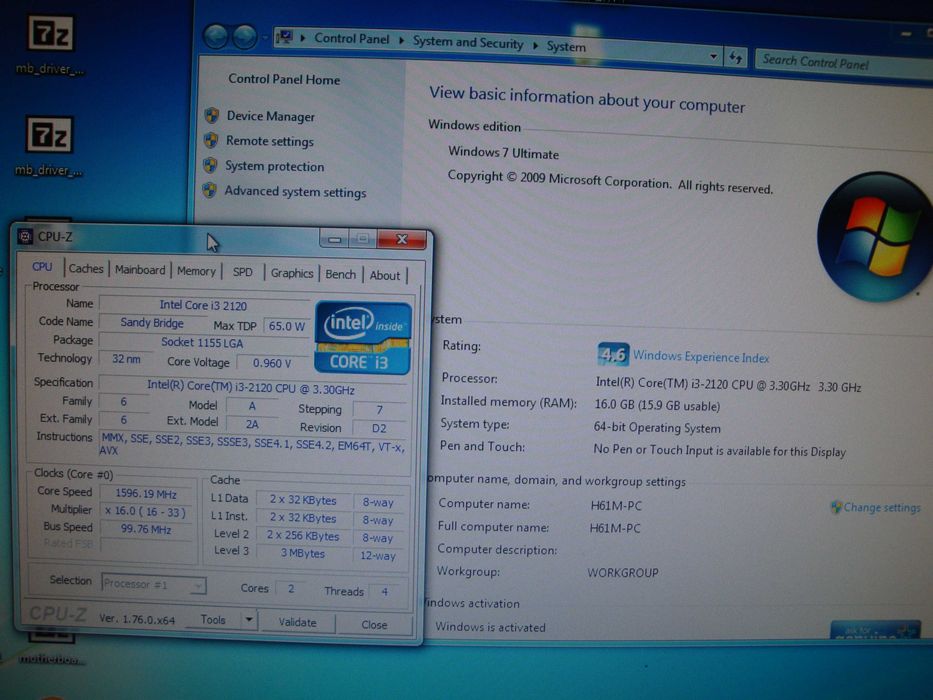The width and height of the screenshot is (933, 700).
Task: Click the 64-bit Operating System text
Action: 657,427
